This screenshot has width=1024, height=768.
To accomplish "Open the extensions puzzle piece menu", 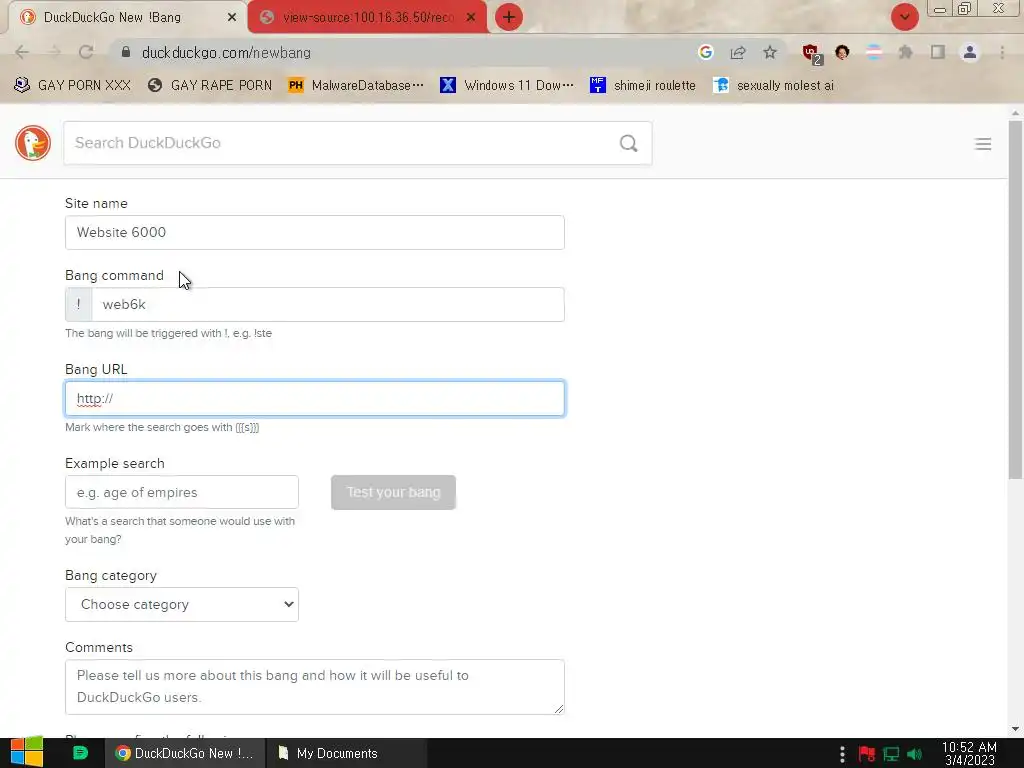I will pos(906,52).
